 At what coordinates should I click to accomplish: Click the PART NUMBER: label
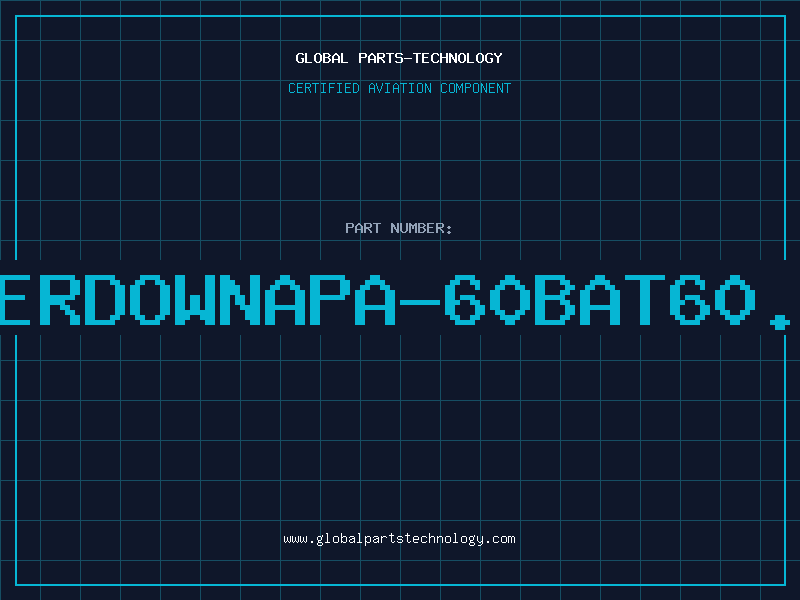pyautogui.click(x=398, y=228)
